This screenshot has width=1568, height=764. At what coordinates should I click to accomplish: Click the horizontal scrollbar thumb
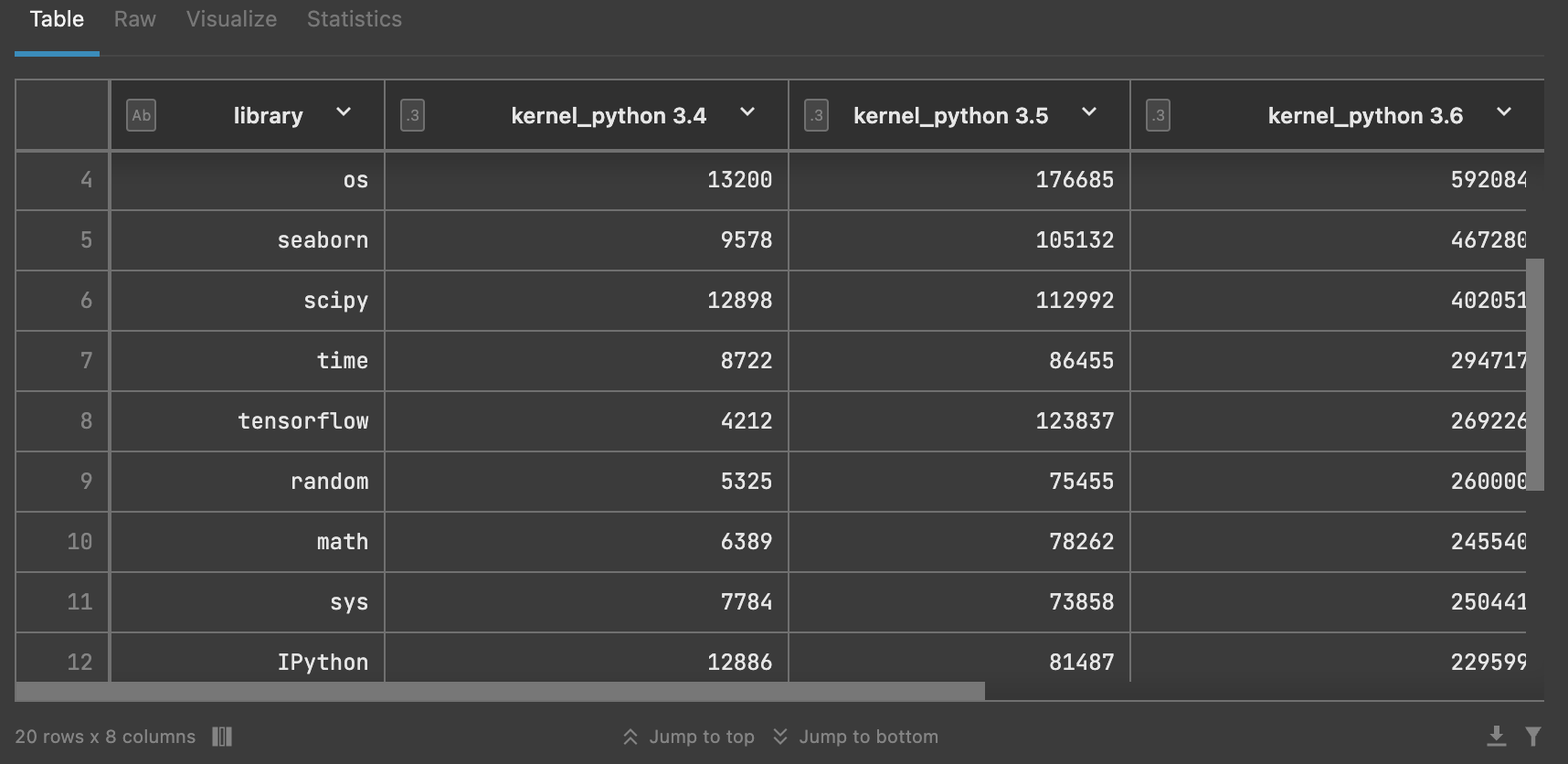click(x=500, y=691)
